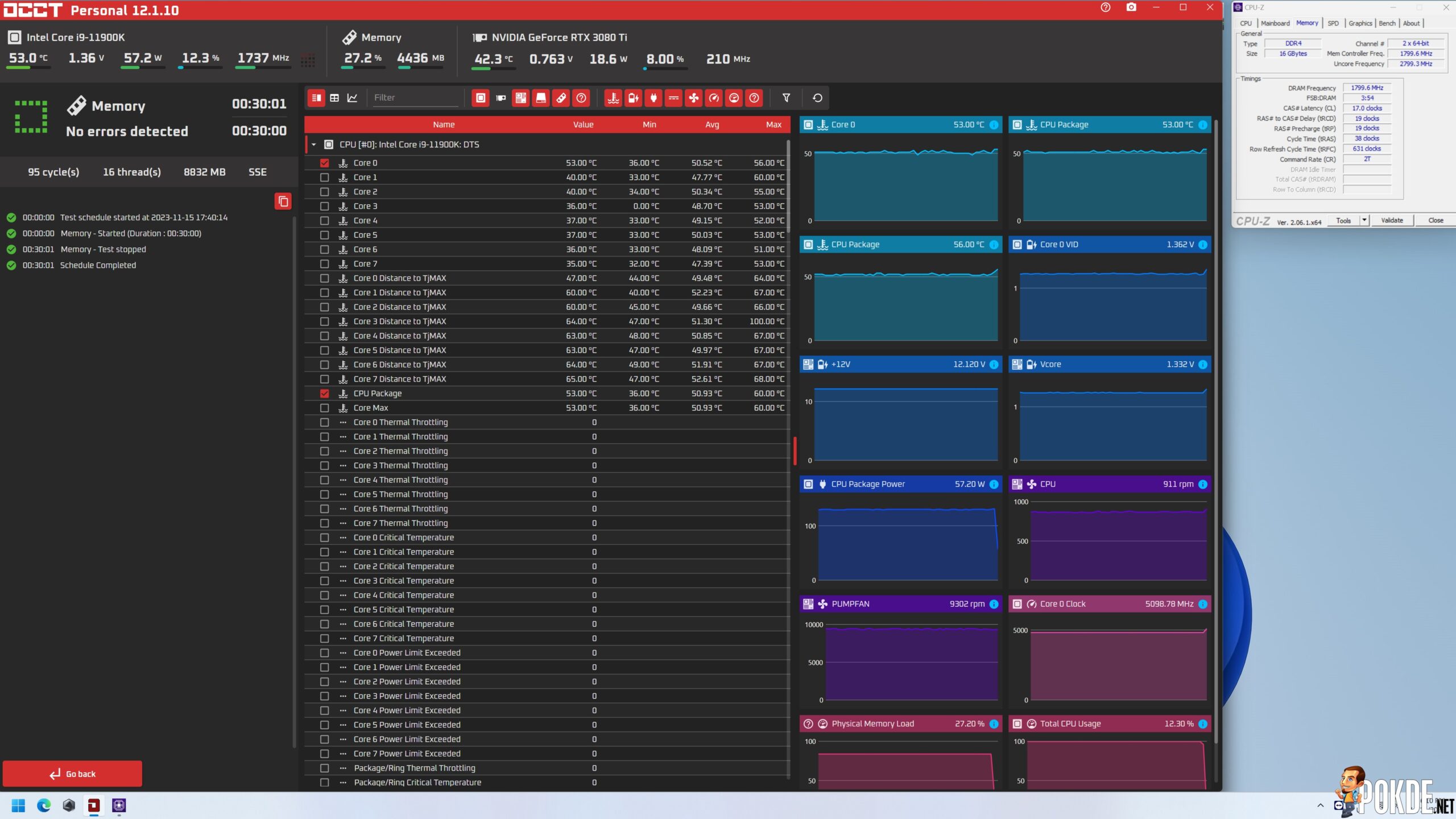1456x819 pixels.
Task: Open OCCT help from the title bar
Action: pyautogui.click(x=1105, y=7)
